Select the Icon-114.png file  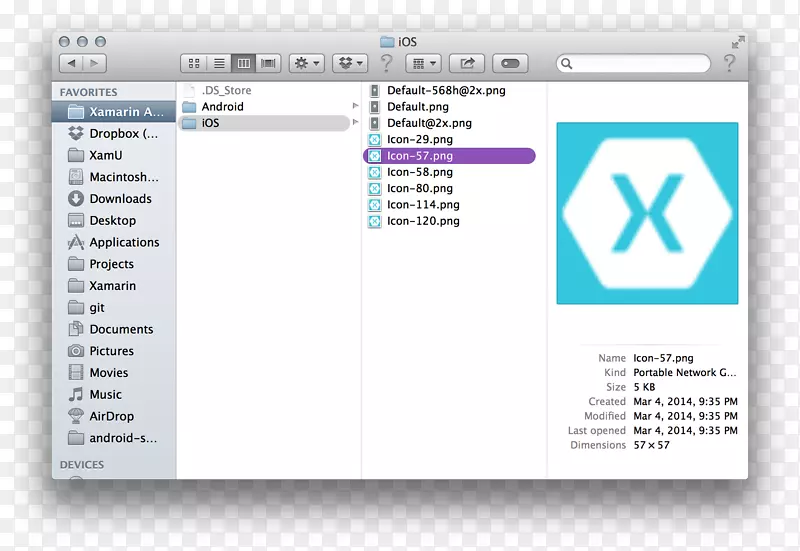pos(449,205)
